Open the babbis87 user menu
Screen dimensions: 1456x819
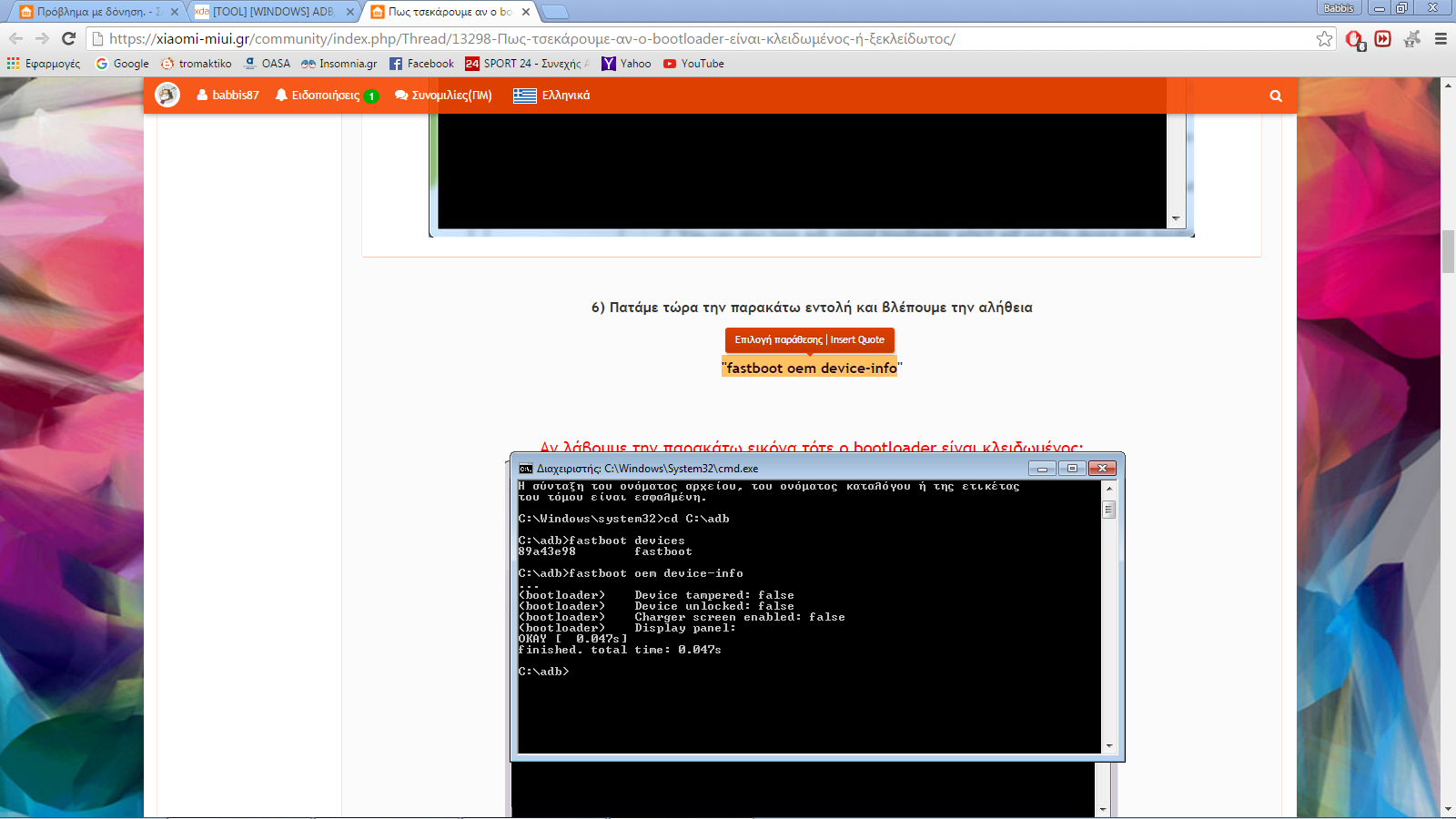click(x=227, y=96)
